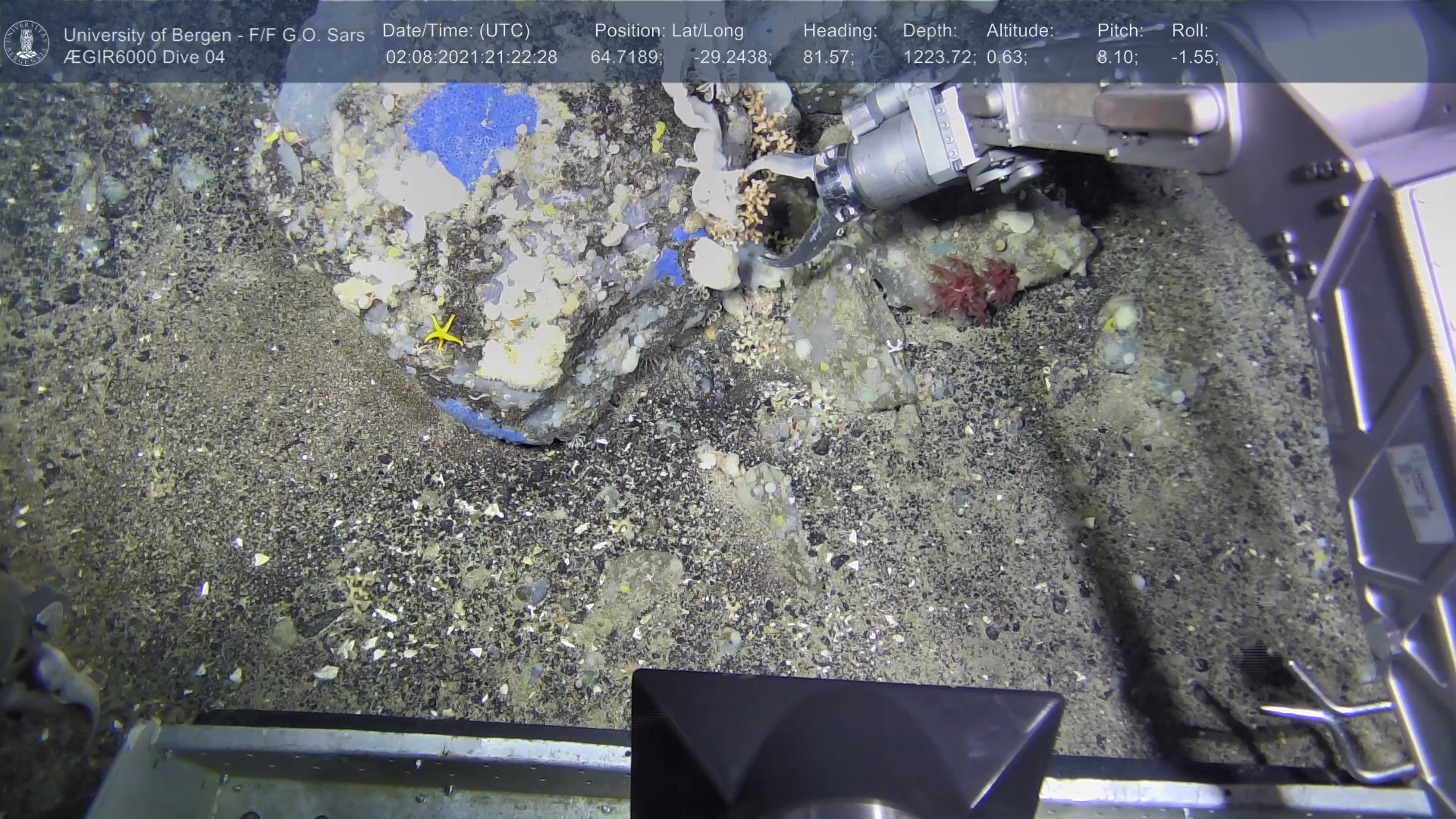Click the timestamp 02:08:2021:21:22:28

(471, 58)
